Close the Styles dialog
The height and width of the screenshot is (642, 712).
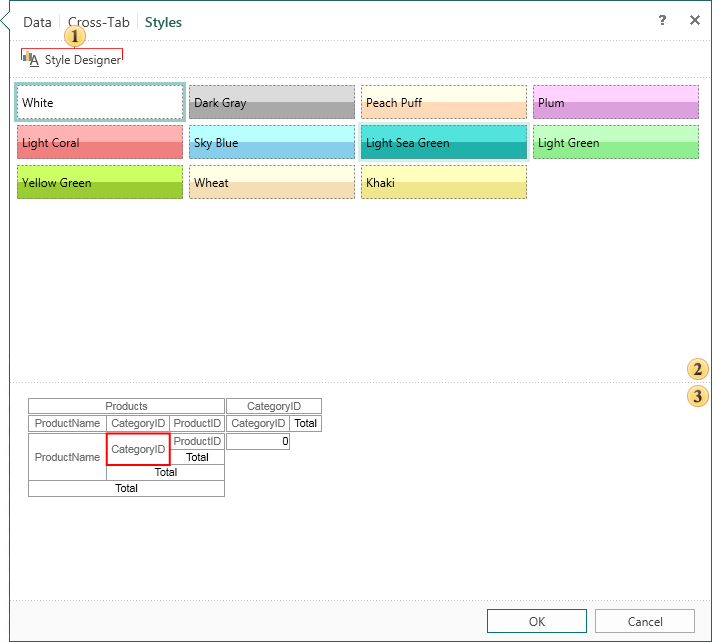(x=695, y=21)
